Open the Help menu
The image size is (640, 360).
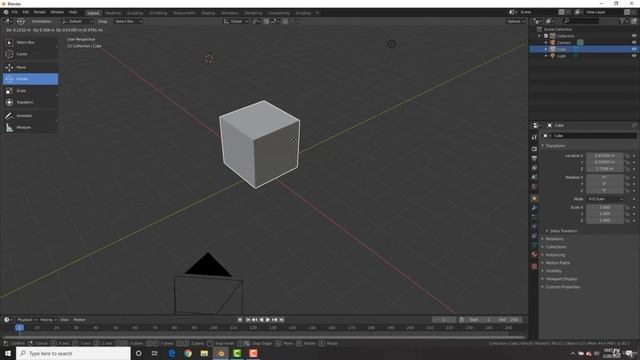[73, 12]
